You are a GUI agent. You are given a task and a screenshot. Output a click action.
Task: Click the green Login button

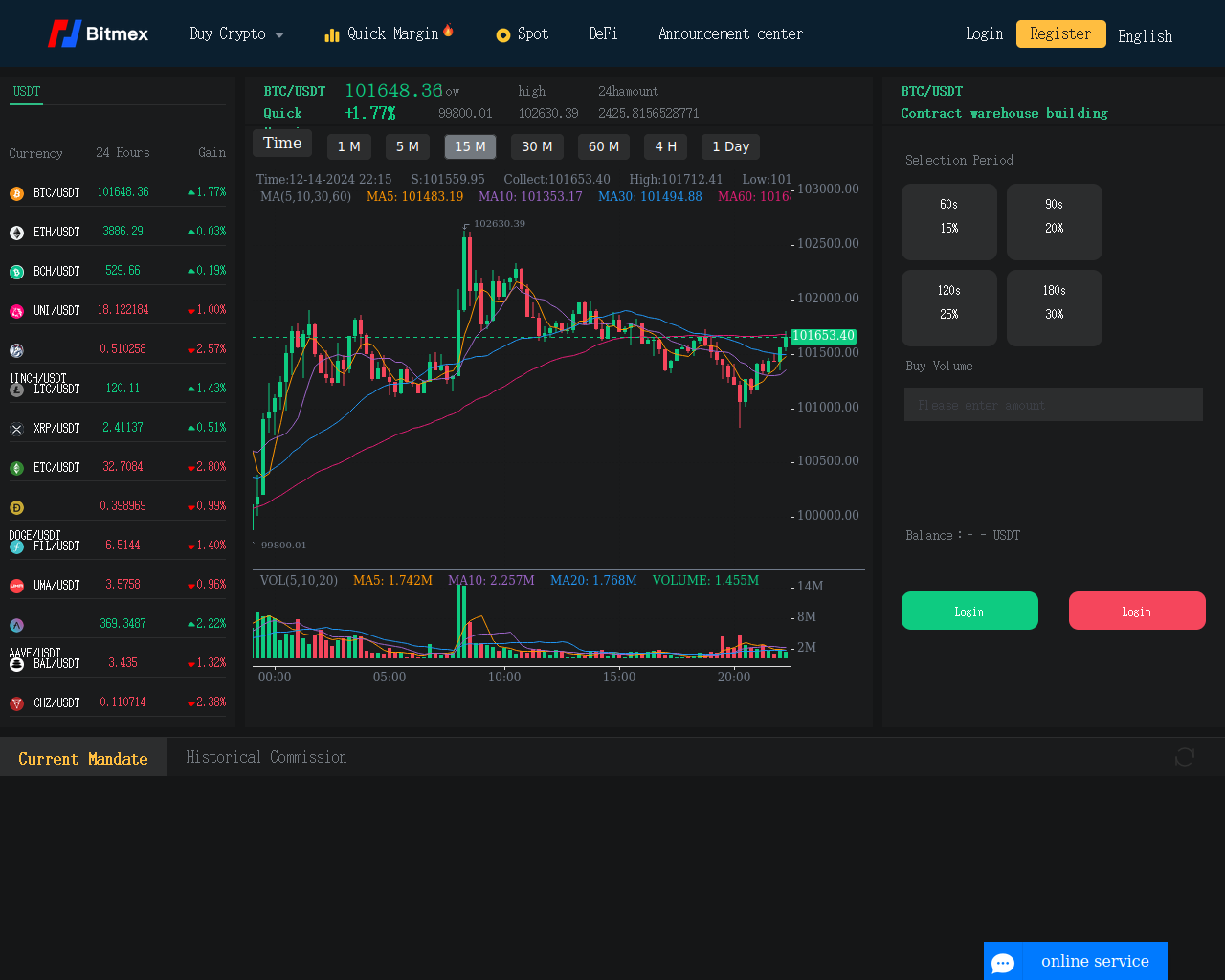(969, 611)
